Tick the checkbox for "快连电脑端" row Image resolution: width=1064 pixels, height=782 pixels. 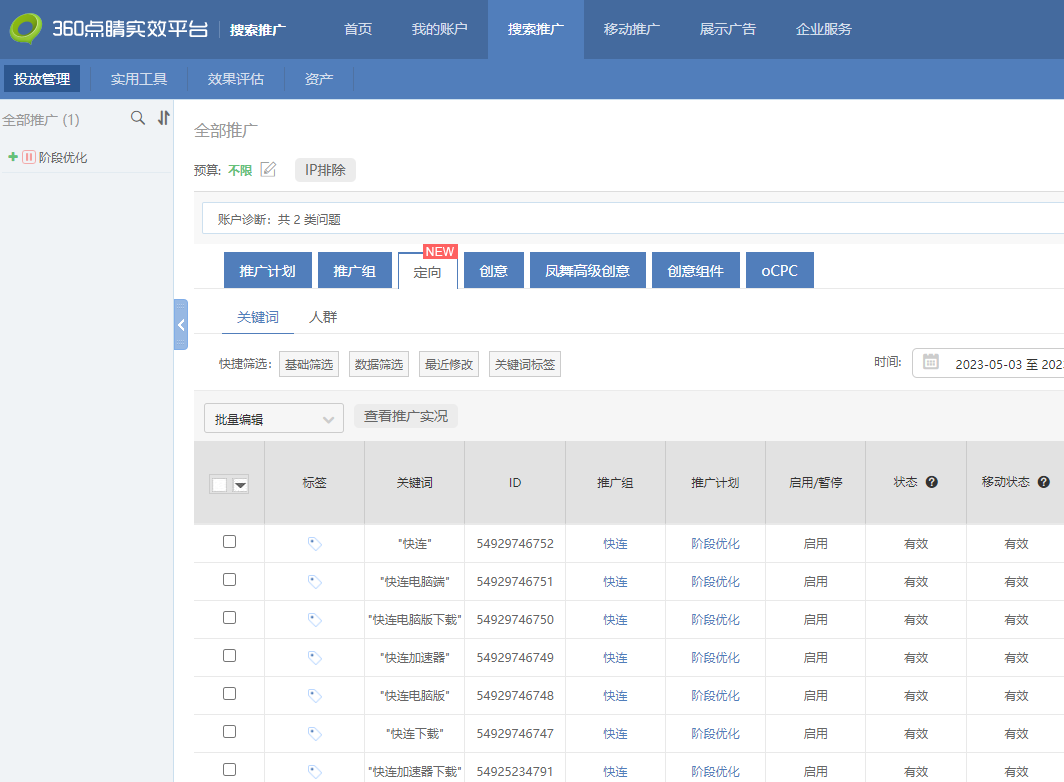pyautogui.click(x=229, y=580)
